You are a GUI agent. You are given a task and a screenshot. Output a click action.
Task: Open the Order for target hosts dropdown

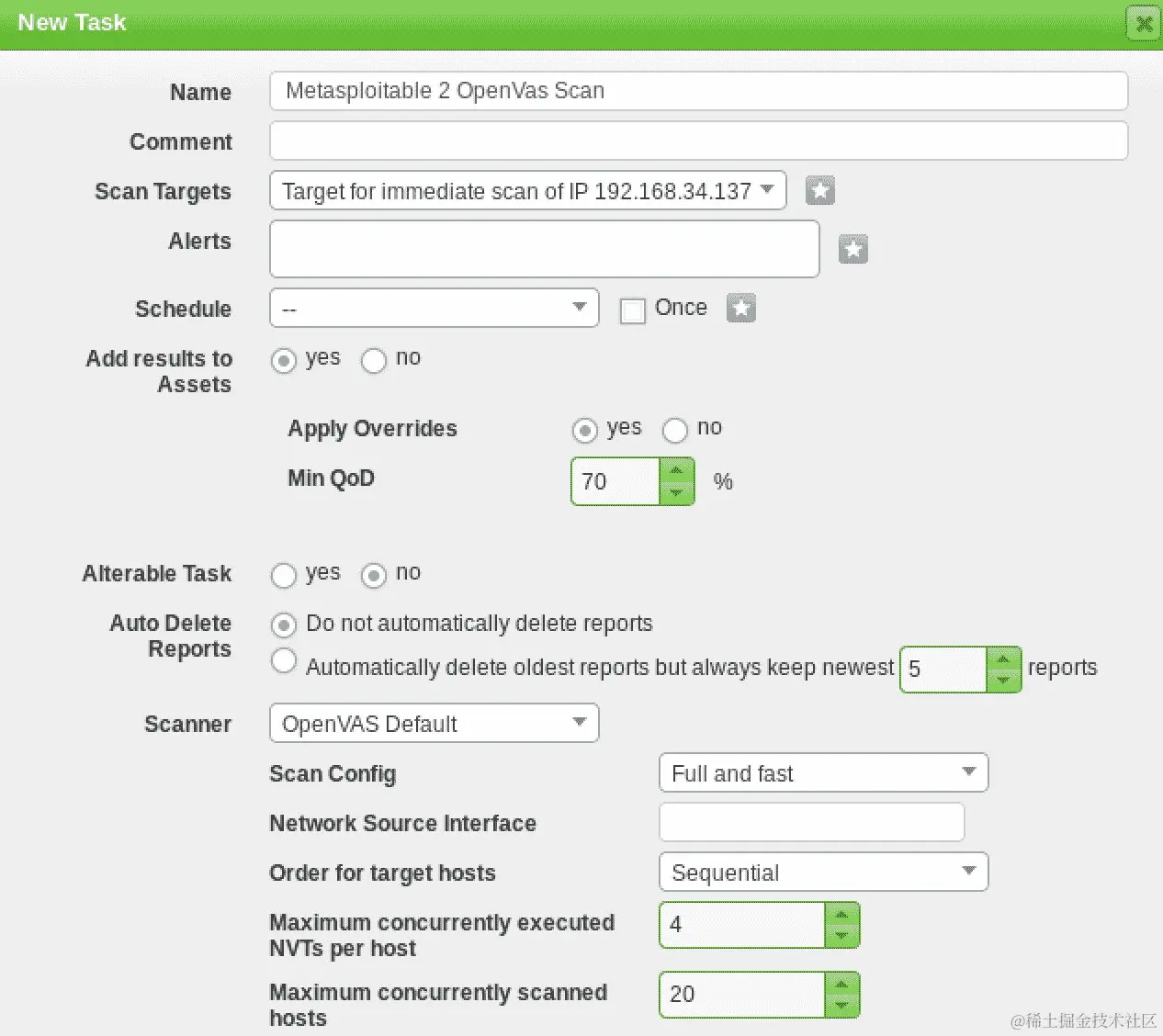pos(824,872)
